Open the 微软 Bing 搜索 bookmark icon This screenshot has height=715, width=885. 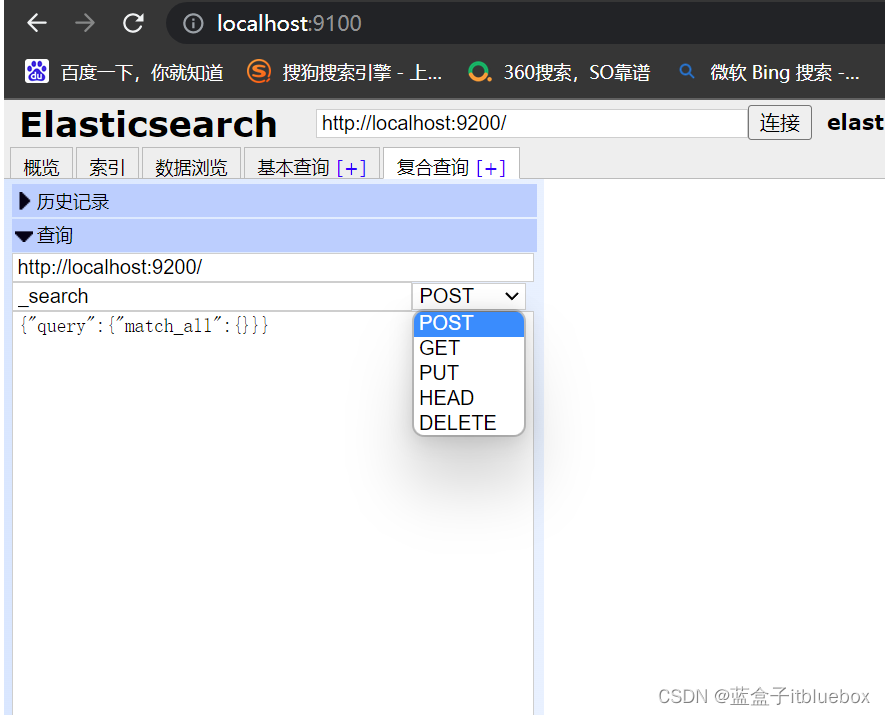[686, 71]
